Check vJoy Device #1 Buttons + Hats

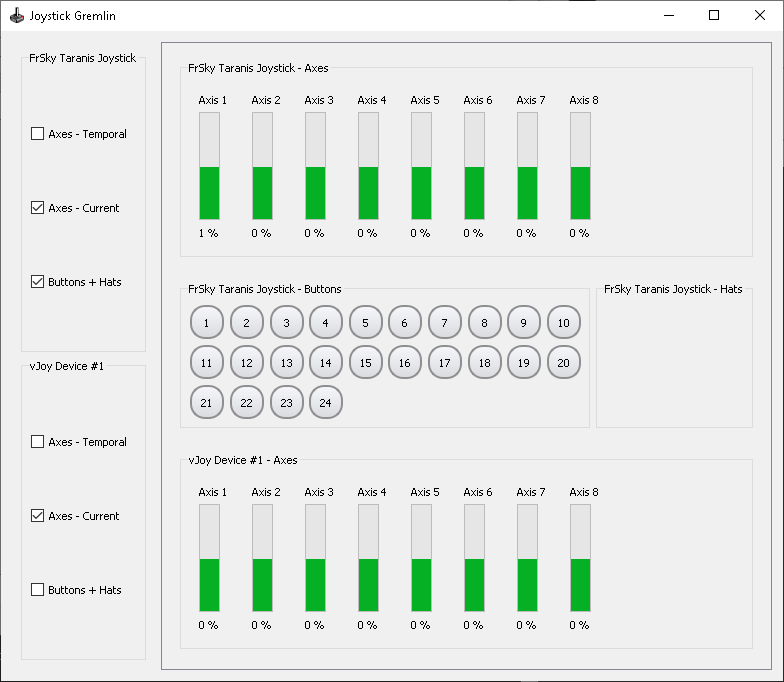[x=38, y=590]
